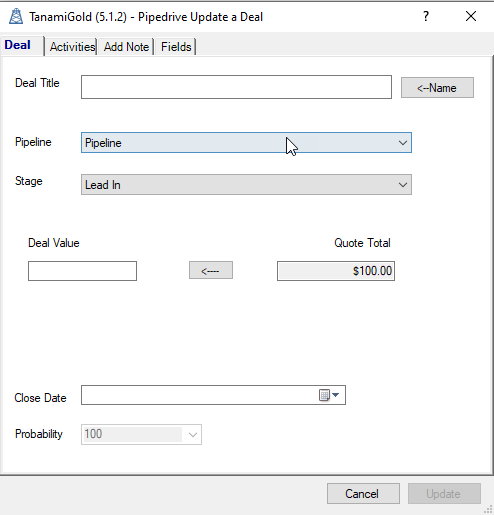Open the Fields tab
The width and height of the screenshot is (494, 515).
coord(176,47)
